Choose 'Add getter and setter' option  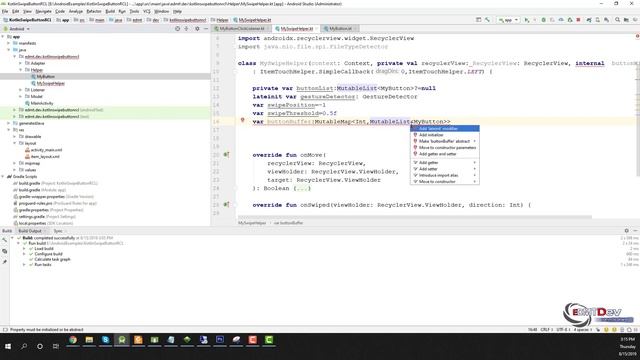point(445,154)
